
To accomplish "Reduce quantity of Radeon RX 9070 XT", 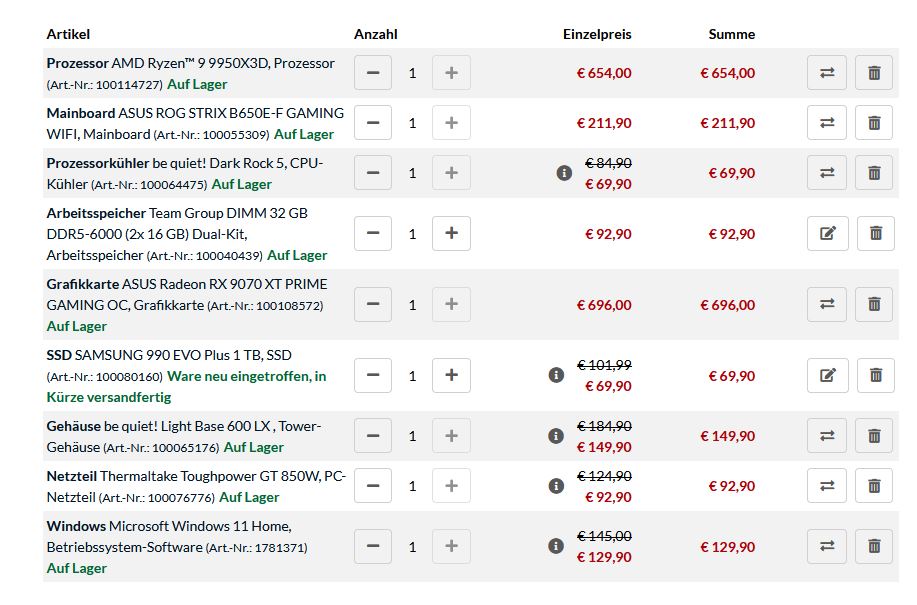I will [x=373, y=304].
